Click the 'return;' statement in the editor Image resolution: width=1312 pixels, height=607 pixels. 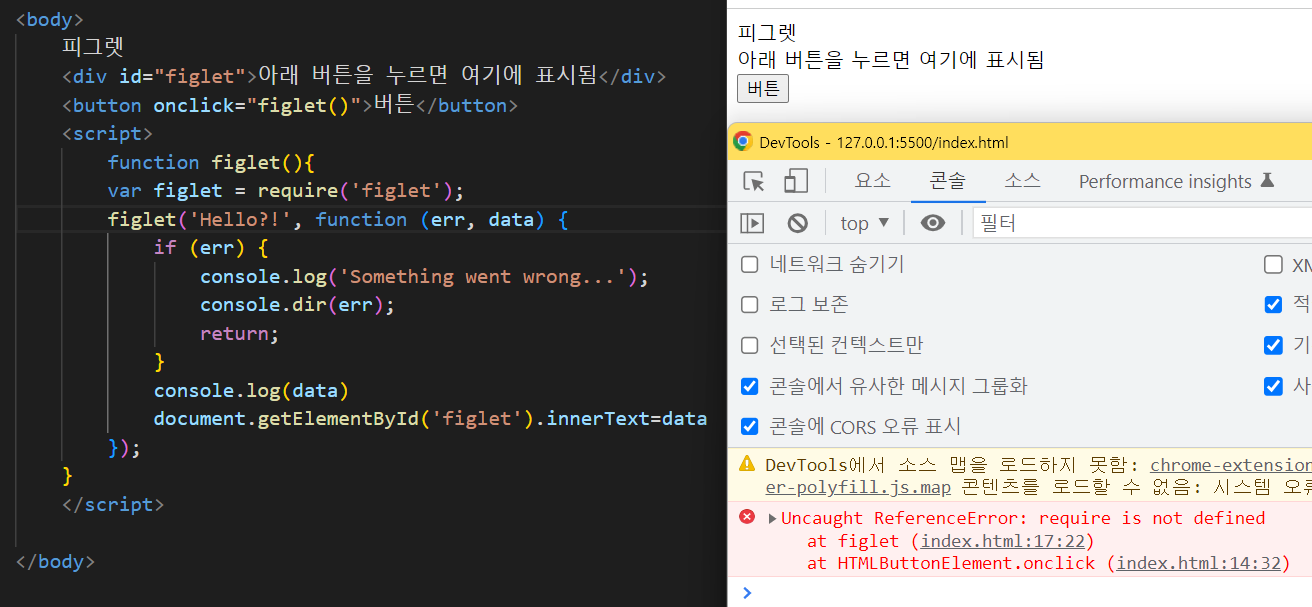pyautogui.click(x=240, y=333)
